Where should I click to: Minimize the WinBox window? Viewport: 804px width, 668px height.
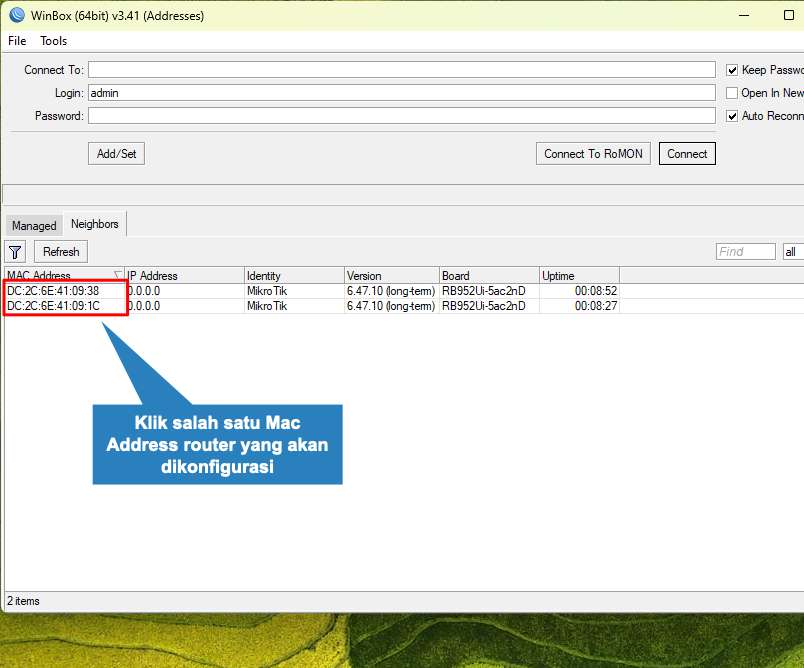[x=742, y=16]
